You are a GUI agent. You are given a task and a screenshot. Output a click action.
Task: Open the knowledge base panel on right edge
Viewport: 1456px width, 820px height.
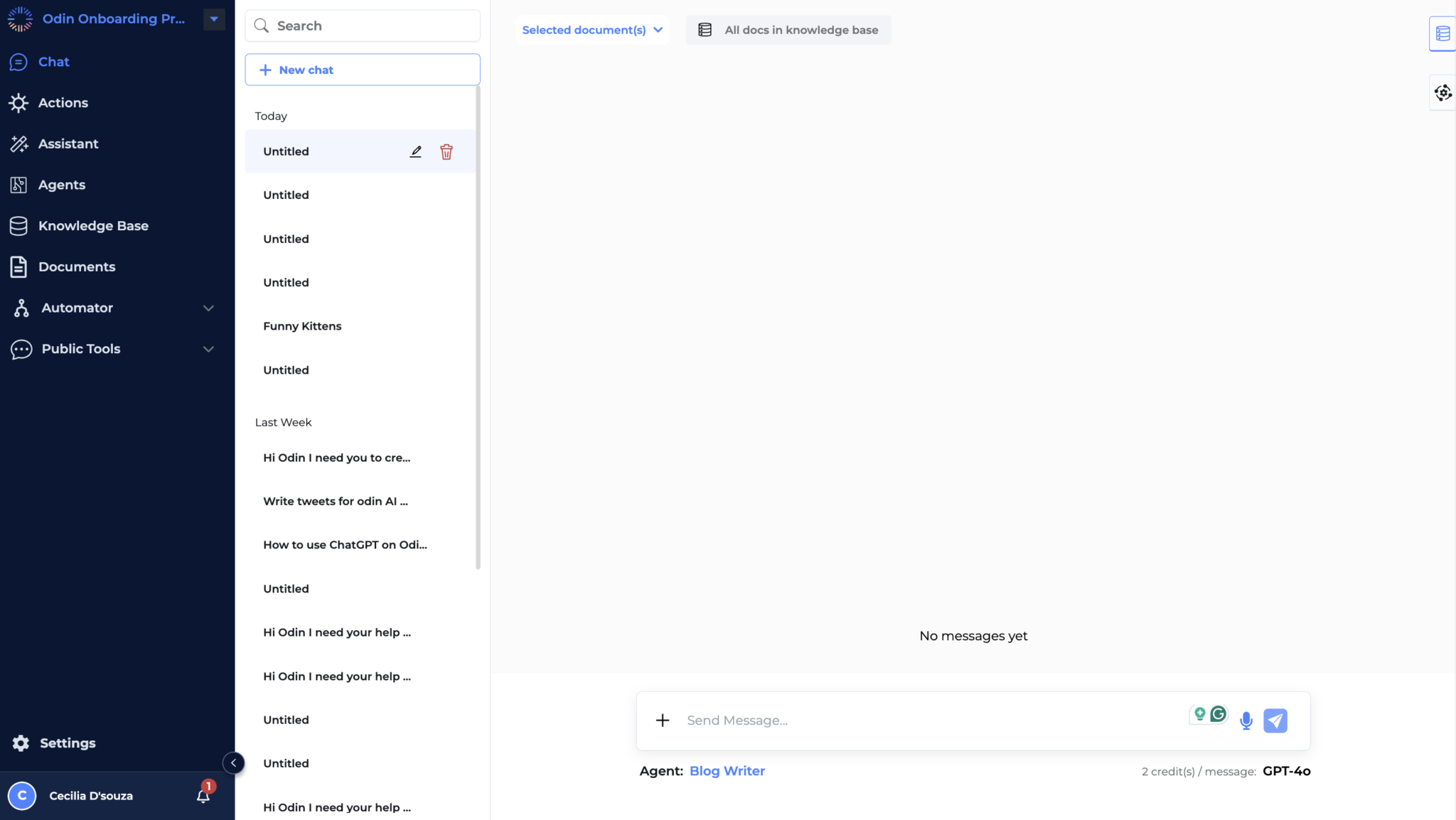(x=1442, y=33)
